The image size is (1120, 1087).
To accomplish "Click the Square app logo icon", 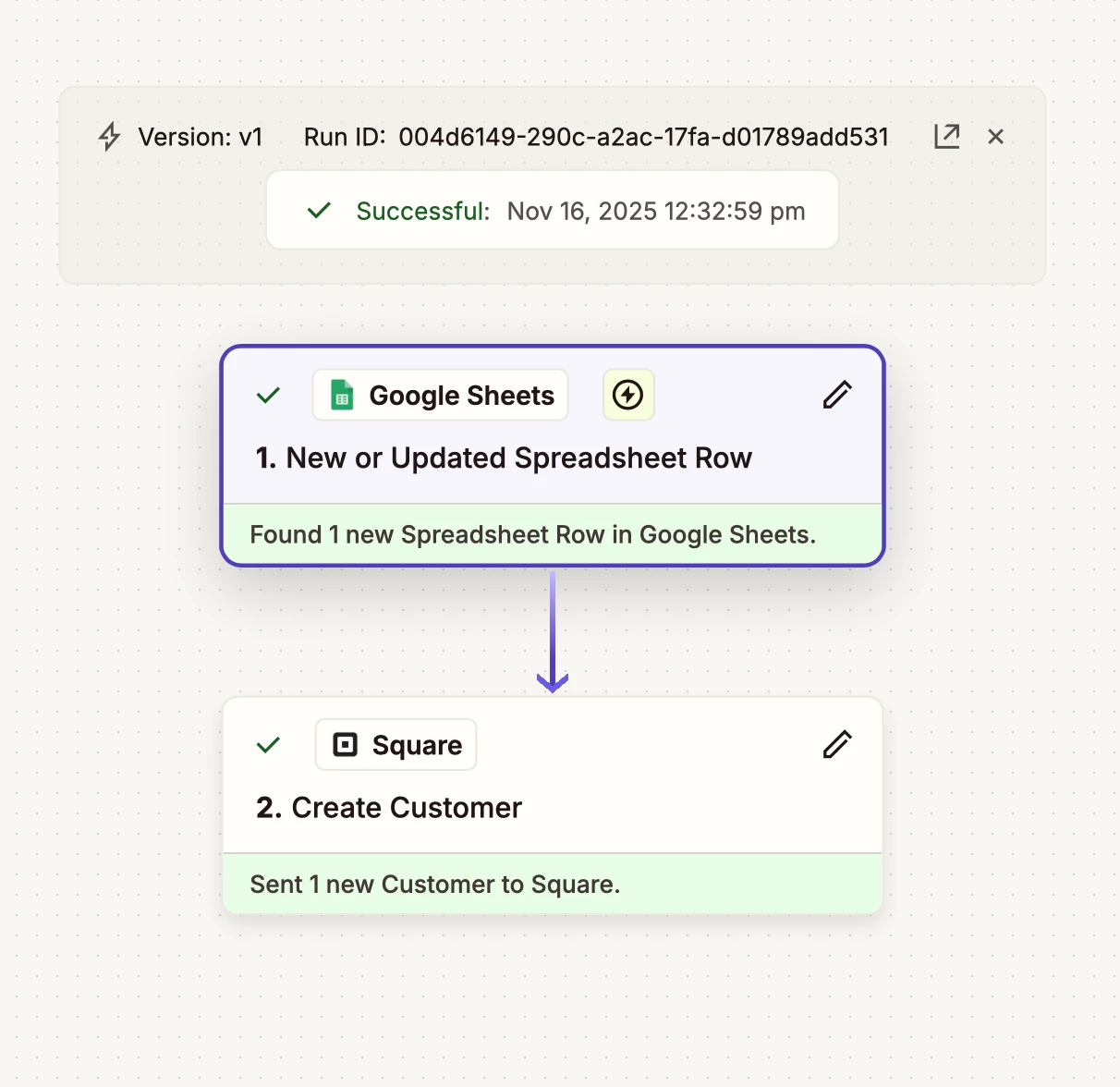I will click(345, 745).
